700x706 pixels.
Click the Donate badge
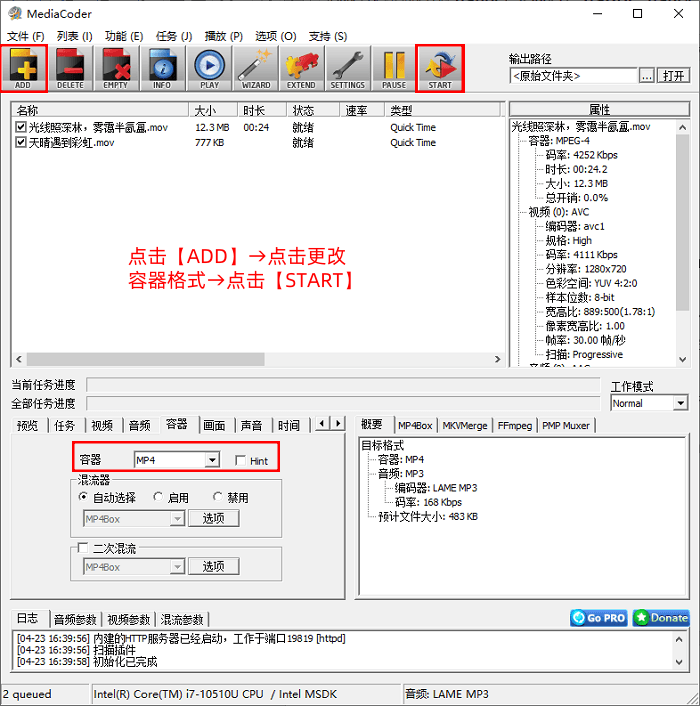[660, 618]
